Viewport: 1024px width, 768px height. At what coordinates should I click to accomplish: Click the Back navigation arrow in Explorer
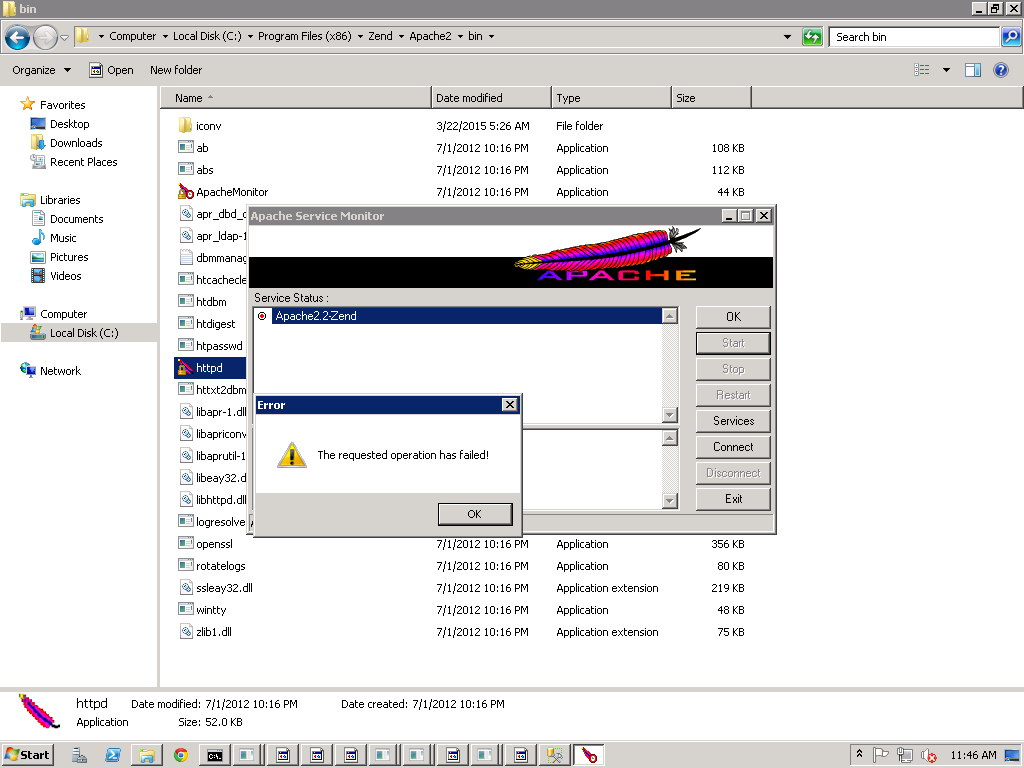[18, 37]
